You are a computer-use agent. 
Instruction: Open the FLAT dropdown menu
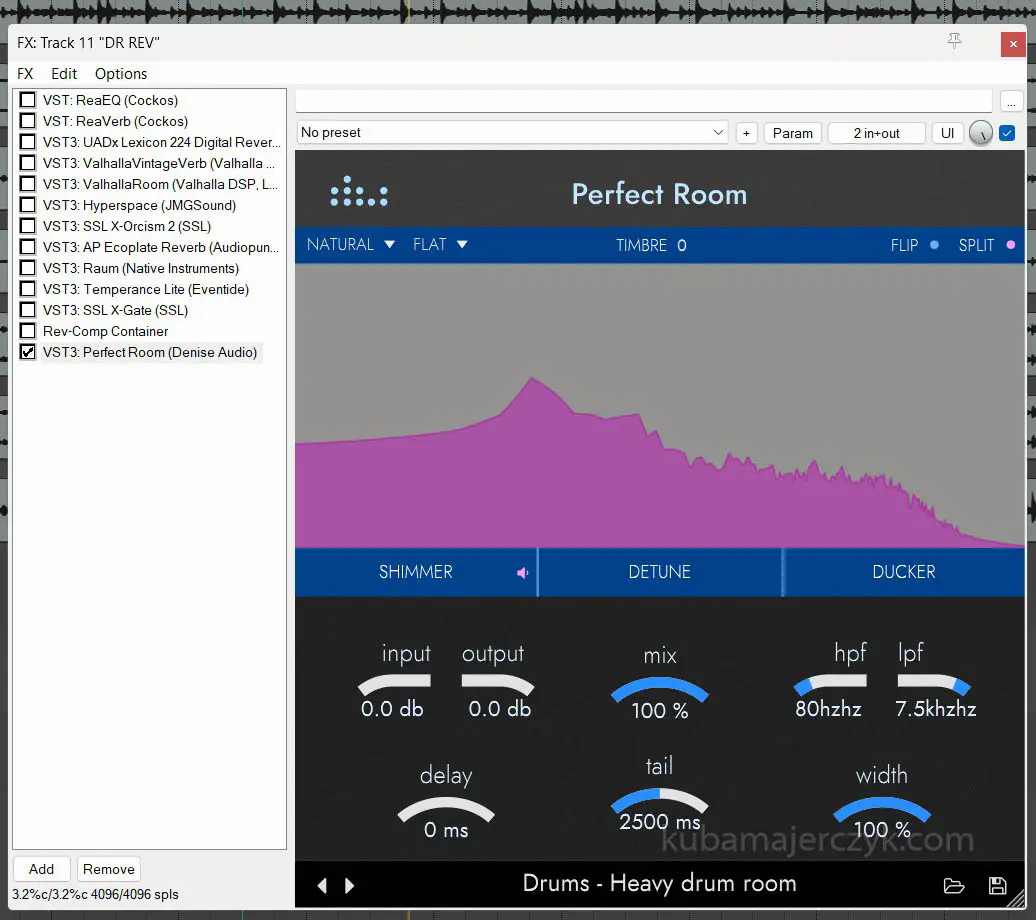440,245
